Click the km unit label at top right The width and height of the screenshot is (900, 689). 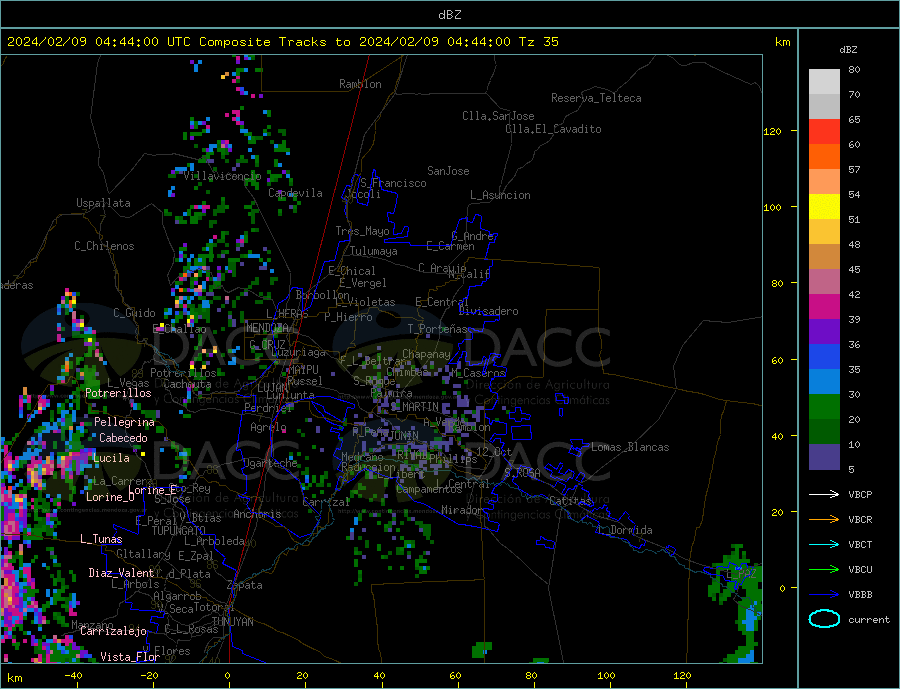point(782,42)
